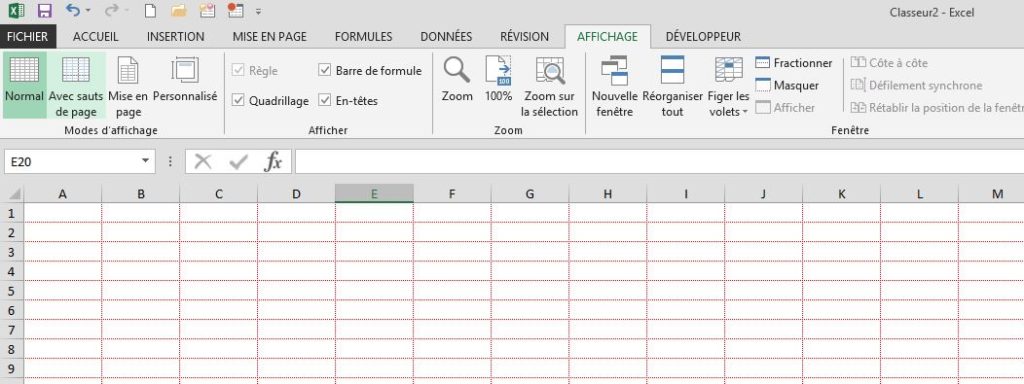1024x384 pixels.
Task: Click in the formula bar input
Action: 660,161
